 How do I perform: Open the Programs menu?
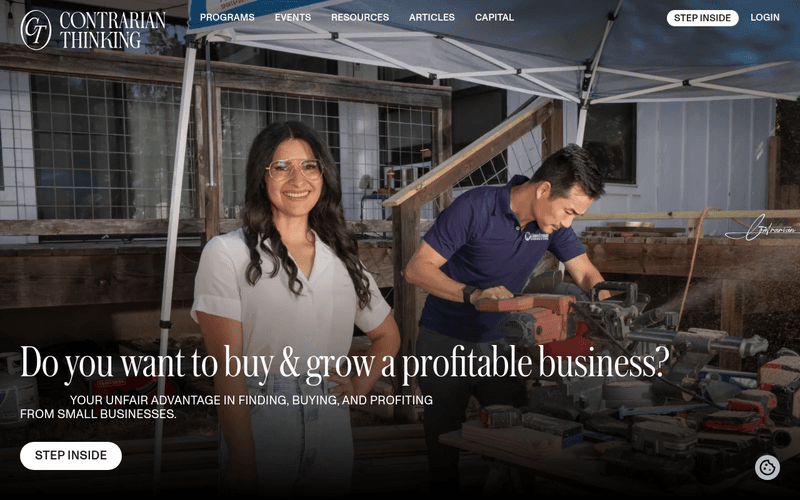click(x=227, y=17)
